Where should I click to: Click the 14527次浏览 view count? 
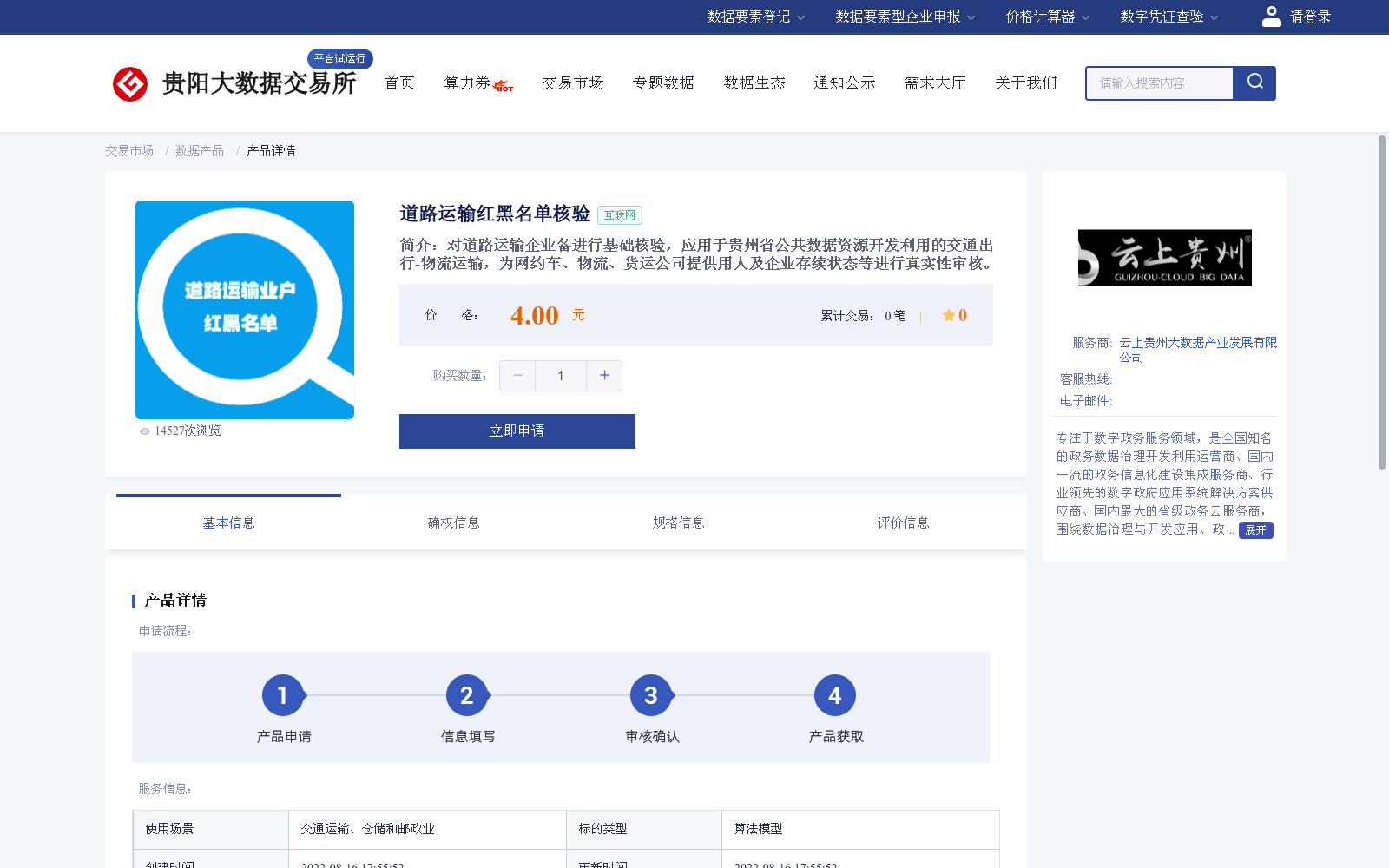coord(188,431)
